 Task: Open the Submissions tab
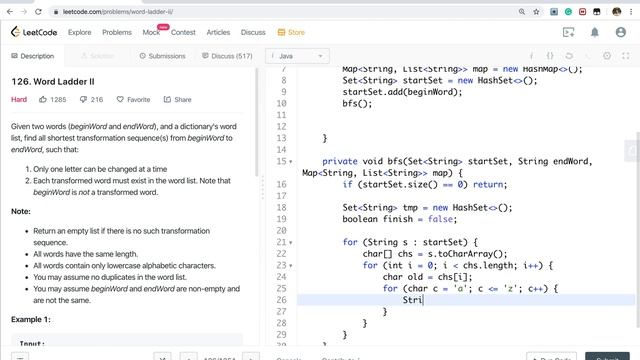(162, 56)
